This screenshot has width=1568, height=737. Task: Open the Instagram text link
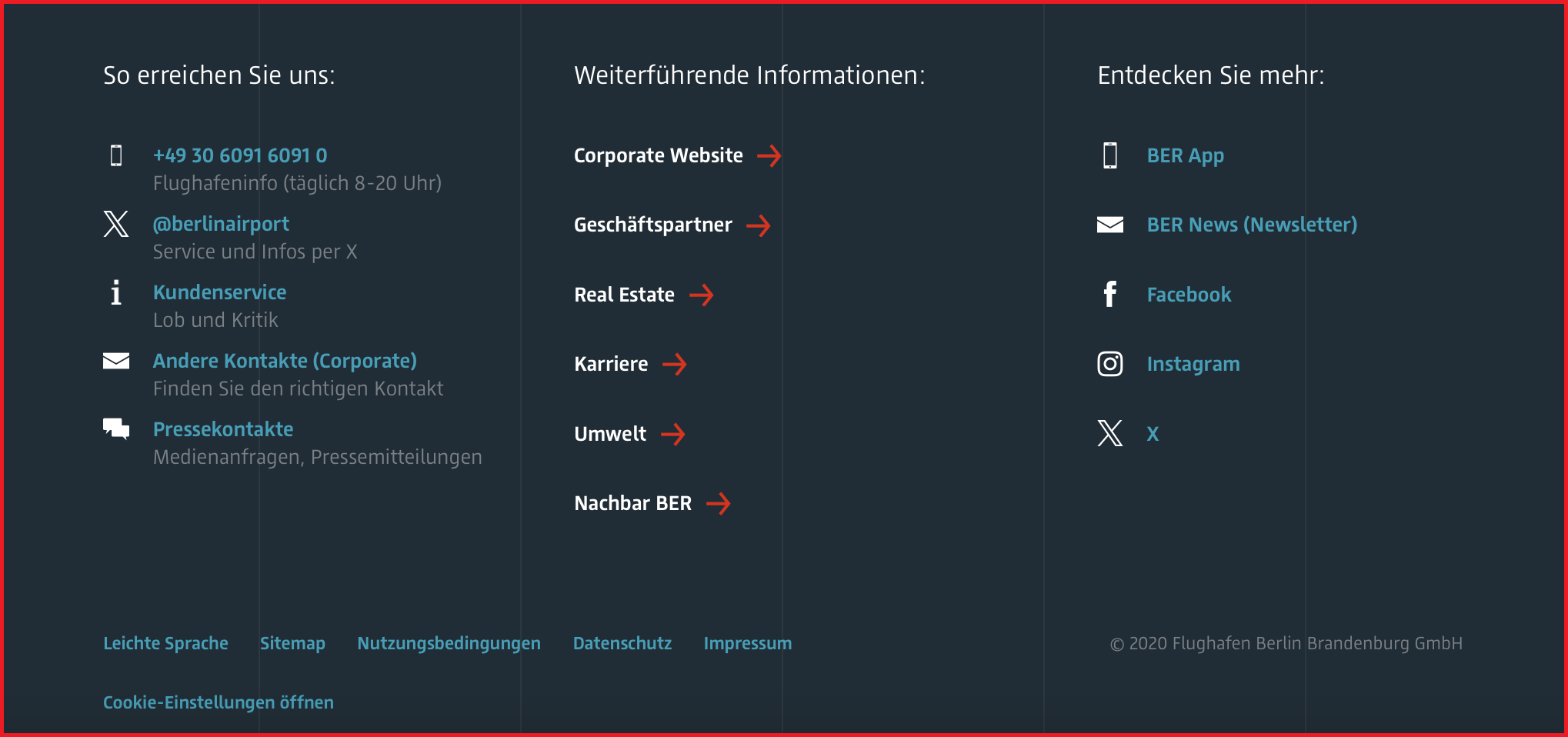click(1193, 364)
